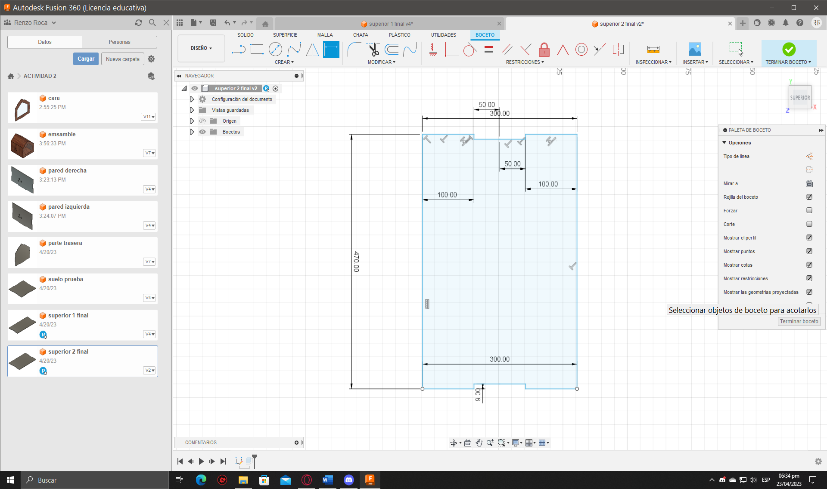Open the pared derecha thumbnail
This screenshot has width=827, height=489.
(23, 179)
